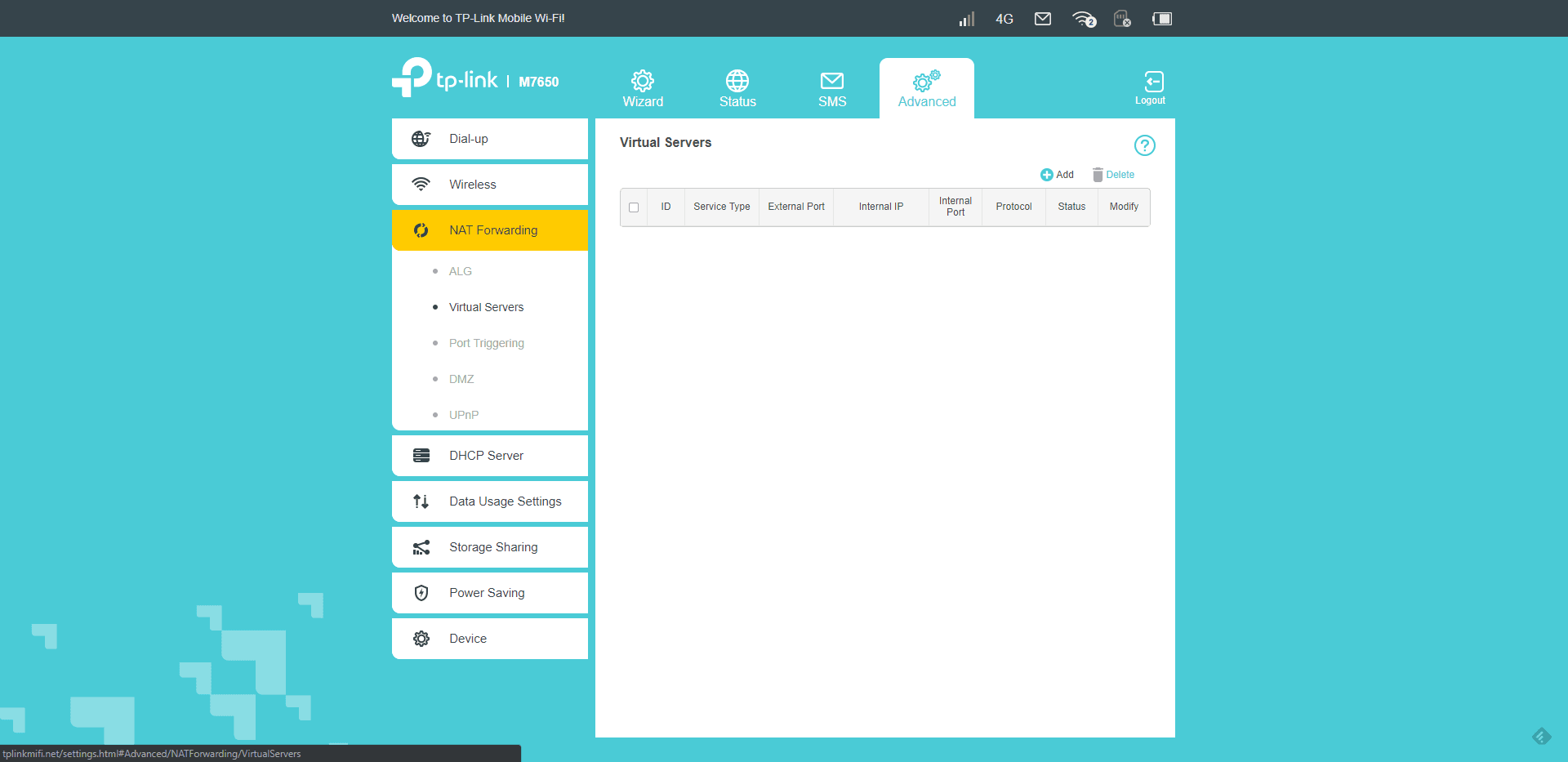Open the Wizard tab
The width and height of the screenshot is (1568, 762).
pos(643,88)
